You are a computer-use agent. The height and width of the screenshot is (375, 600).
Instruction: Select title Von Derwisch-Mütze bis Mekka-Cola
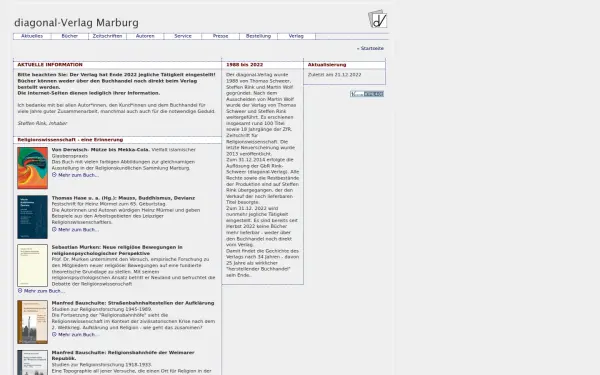(101, 150)
